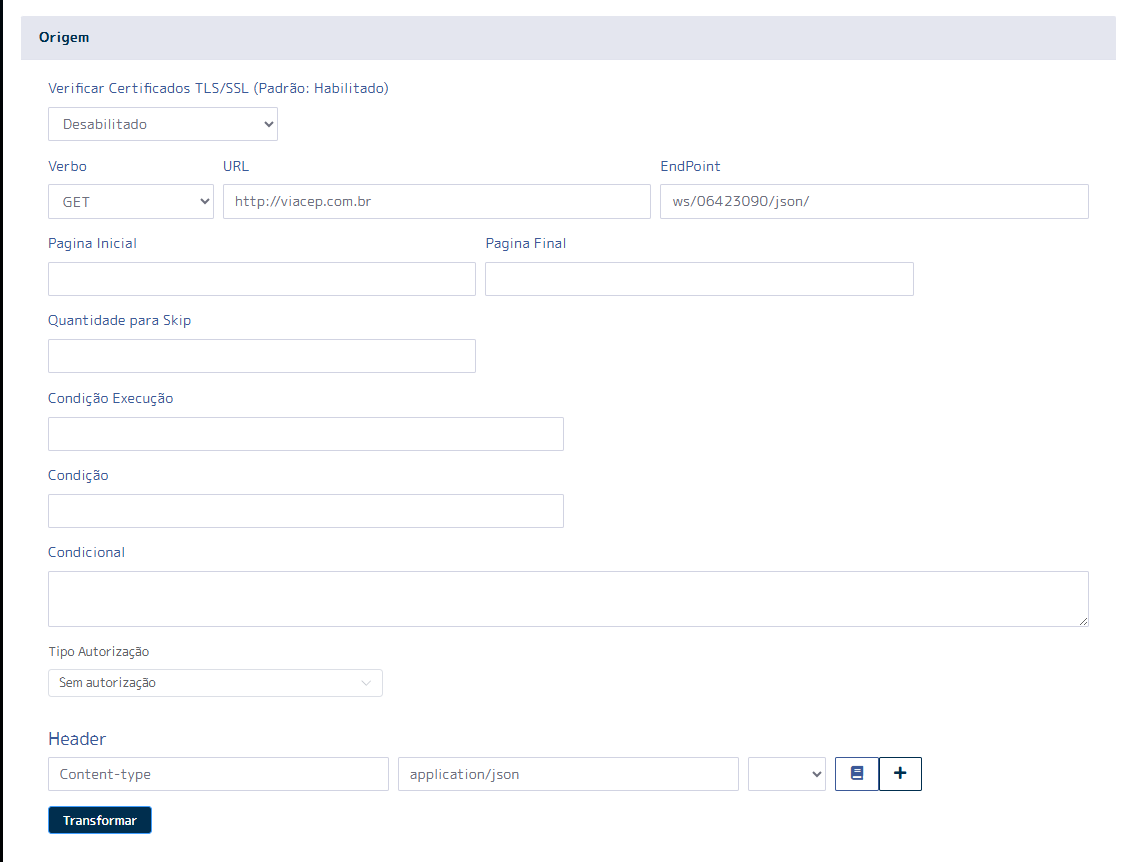Image resolution: width=1121 pixels, height=862 pixels.
Task: Click the EndPoint label
Action: click(x=690, y=166)
